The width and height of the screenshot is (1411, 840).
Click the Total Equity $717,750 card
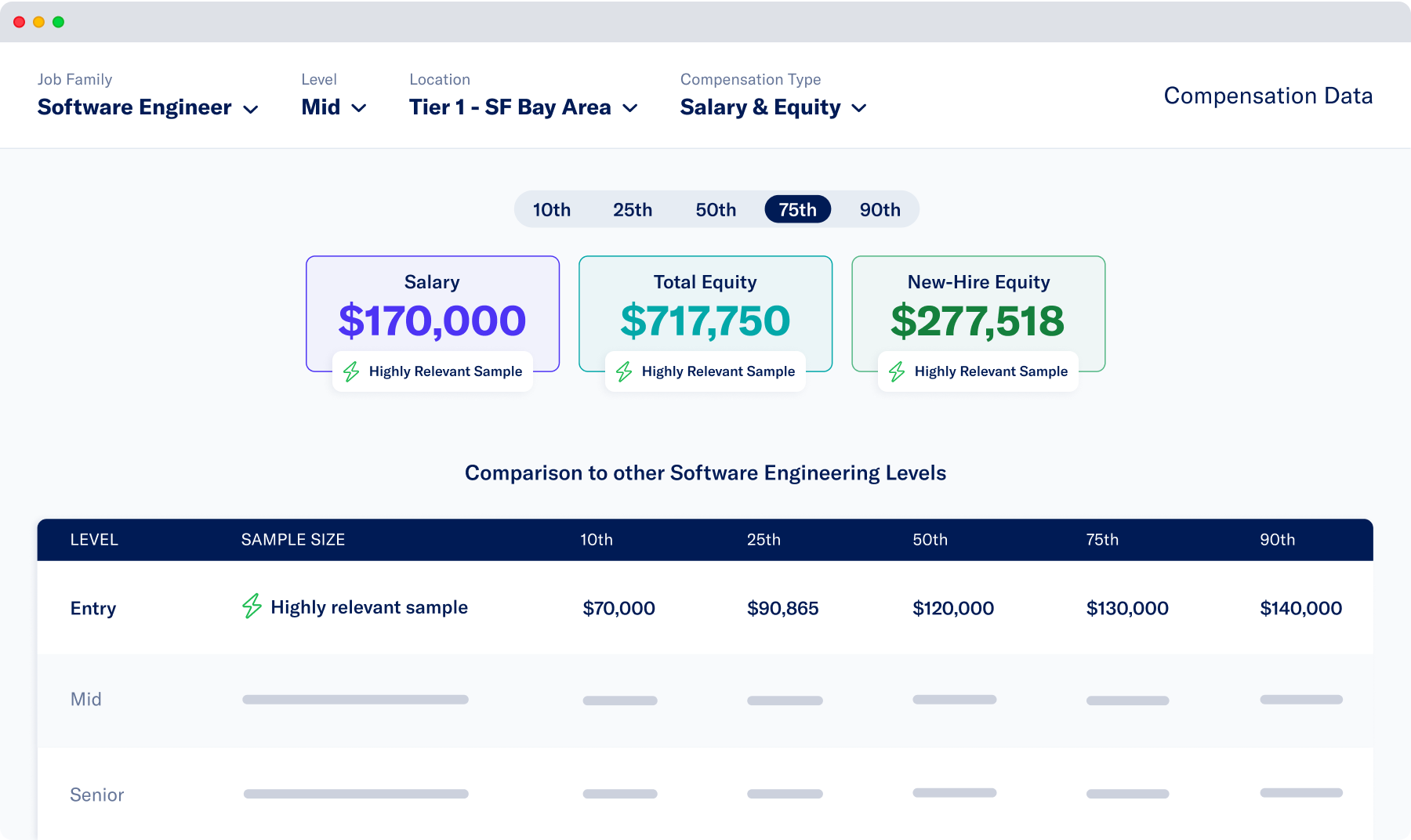click(x=705, y=313)
